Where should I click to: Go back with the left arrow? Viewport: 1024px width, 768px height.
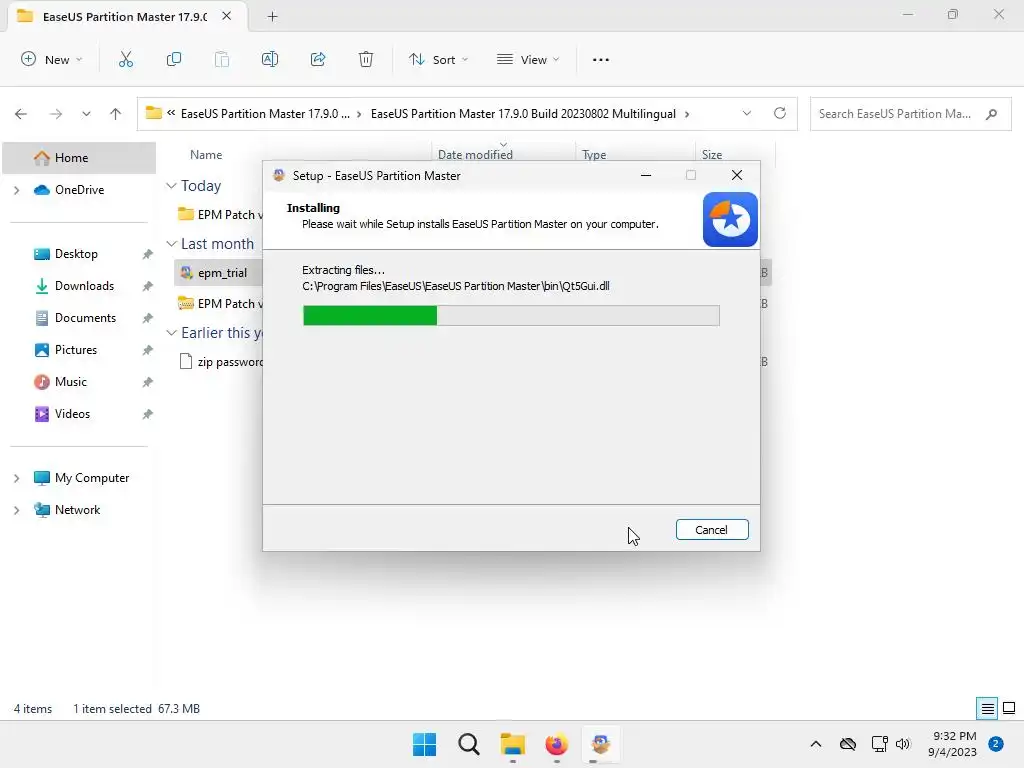(21, 114)
